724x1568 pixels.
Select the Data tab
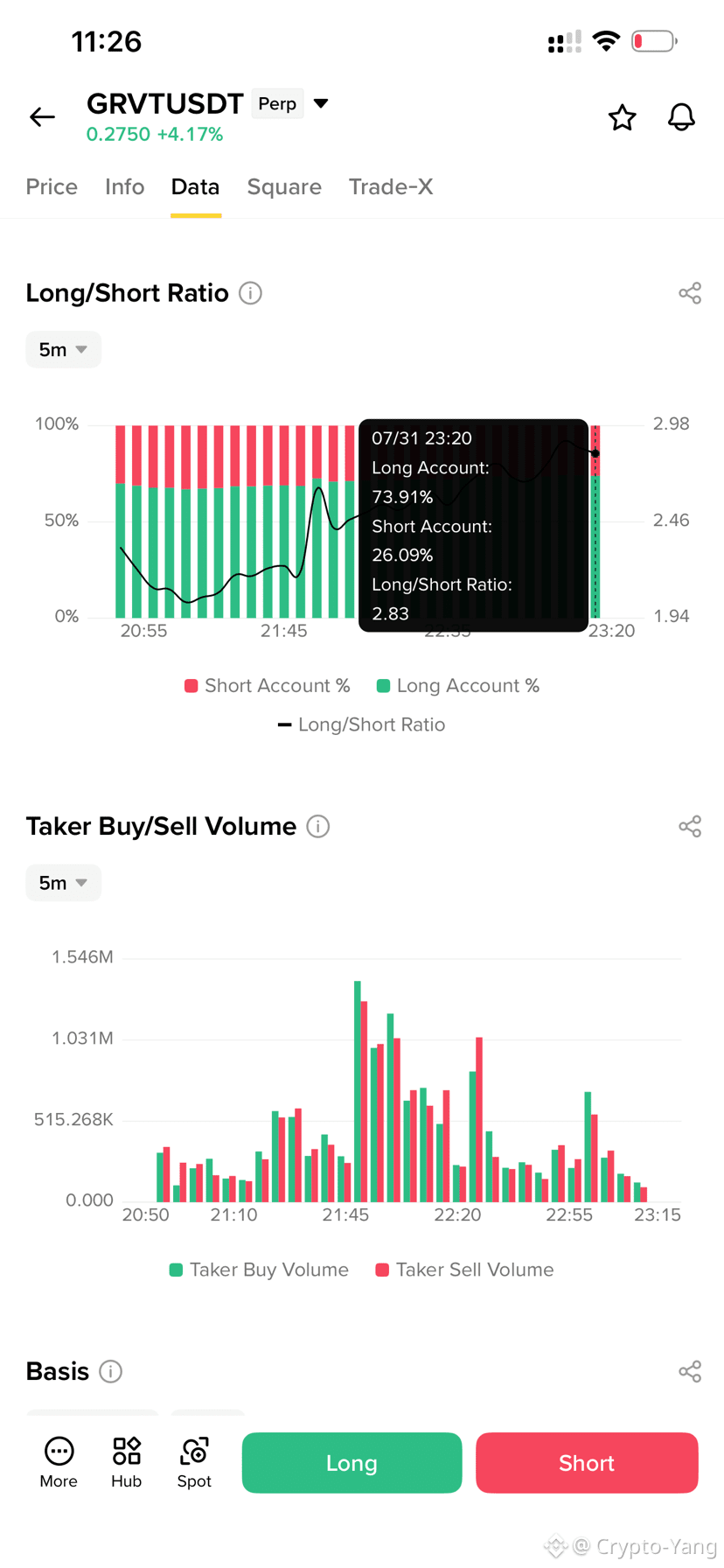pos(195,186)
